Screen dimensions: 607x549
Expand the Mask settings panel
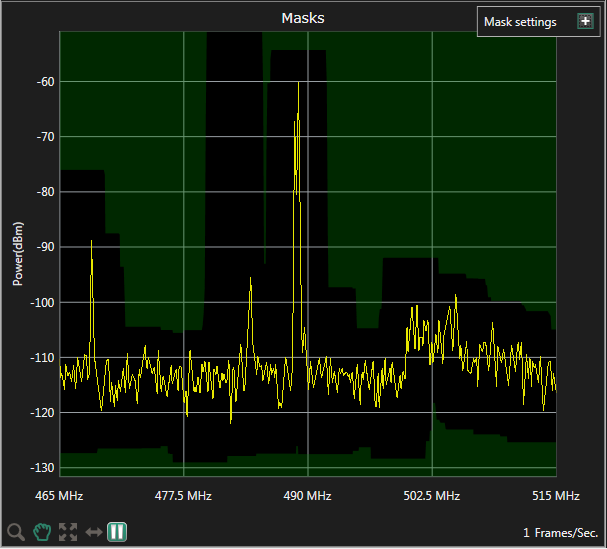[x=585, y=21]
